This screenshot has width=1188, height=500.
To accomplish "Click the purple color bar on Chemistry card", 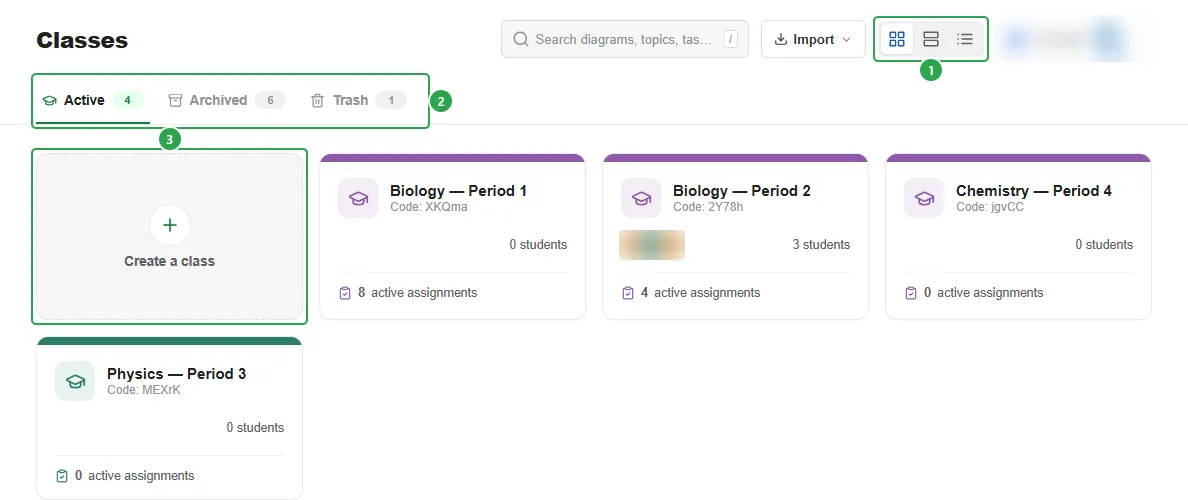I will pyautogui.click(x=1018, y=158).
